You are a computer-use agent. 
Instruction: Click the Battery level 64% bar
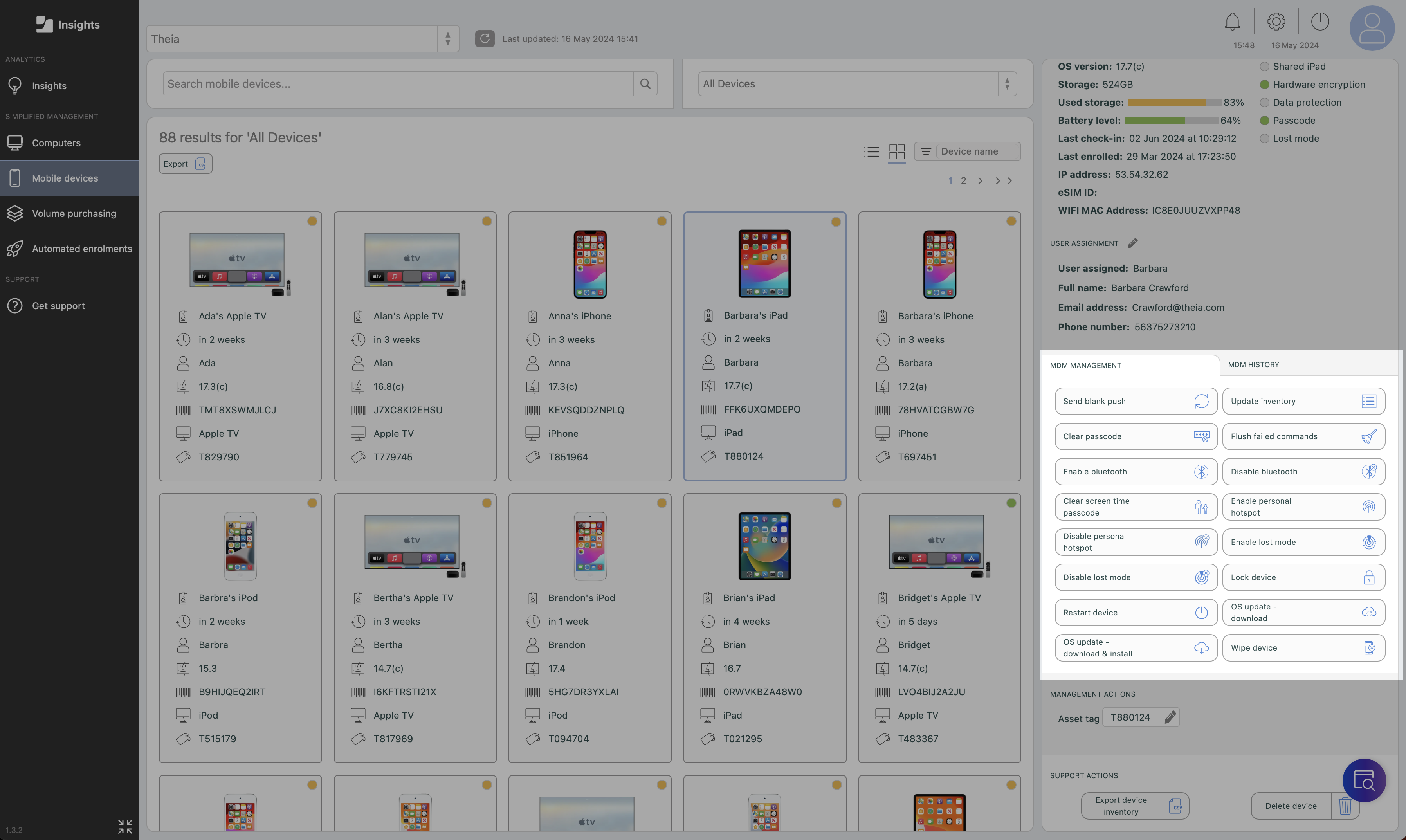[1171, 121]
